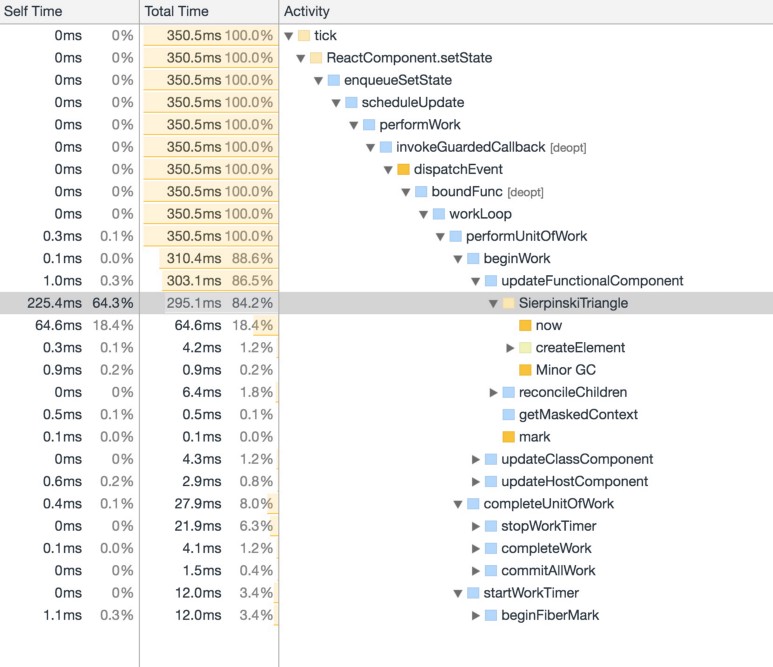Click the orange icon next to mark
This screenshot has width=773, height=667.
click(x=508, y=437)
